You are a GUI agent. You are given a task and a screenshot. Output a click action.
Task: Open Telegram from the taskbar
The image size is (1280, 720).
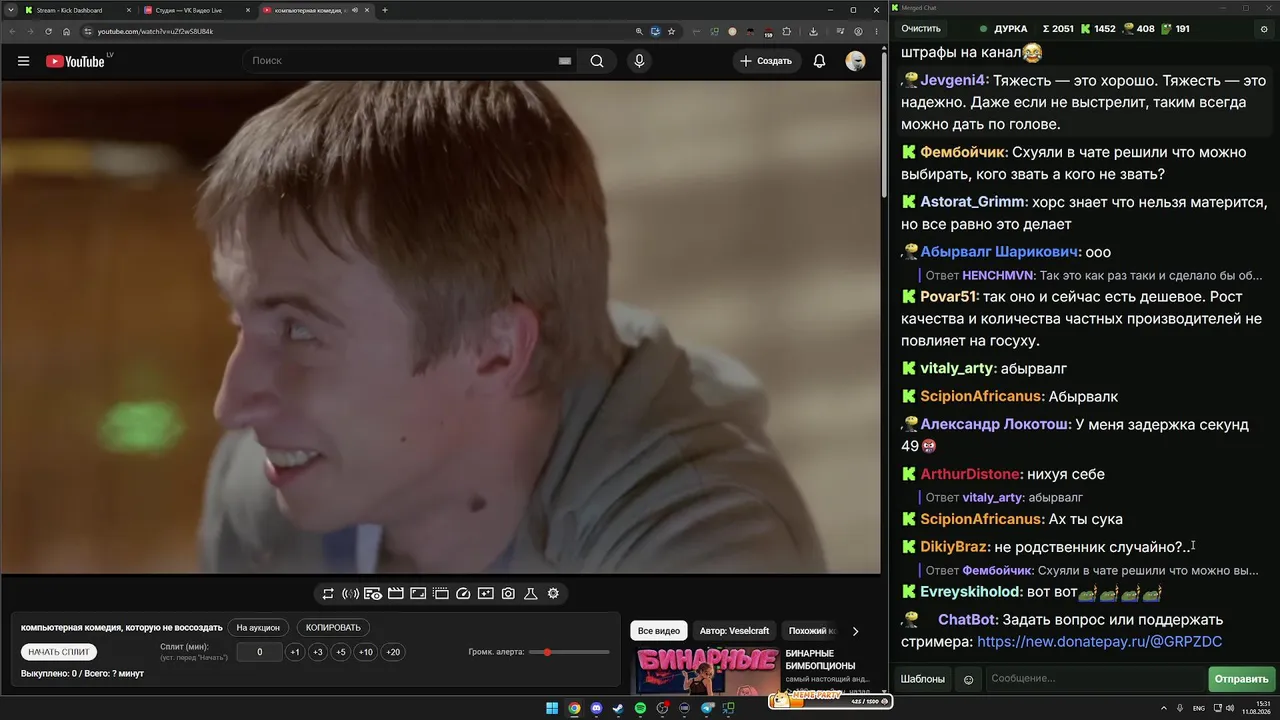[707, 709]
